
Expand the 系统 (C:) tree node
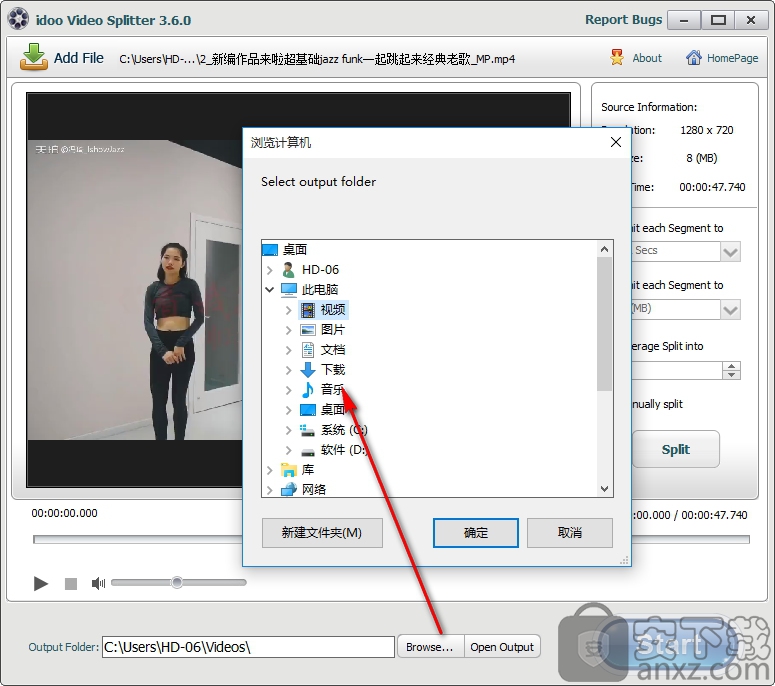pyautogui.click(x=289, y=430)
